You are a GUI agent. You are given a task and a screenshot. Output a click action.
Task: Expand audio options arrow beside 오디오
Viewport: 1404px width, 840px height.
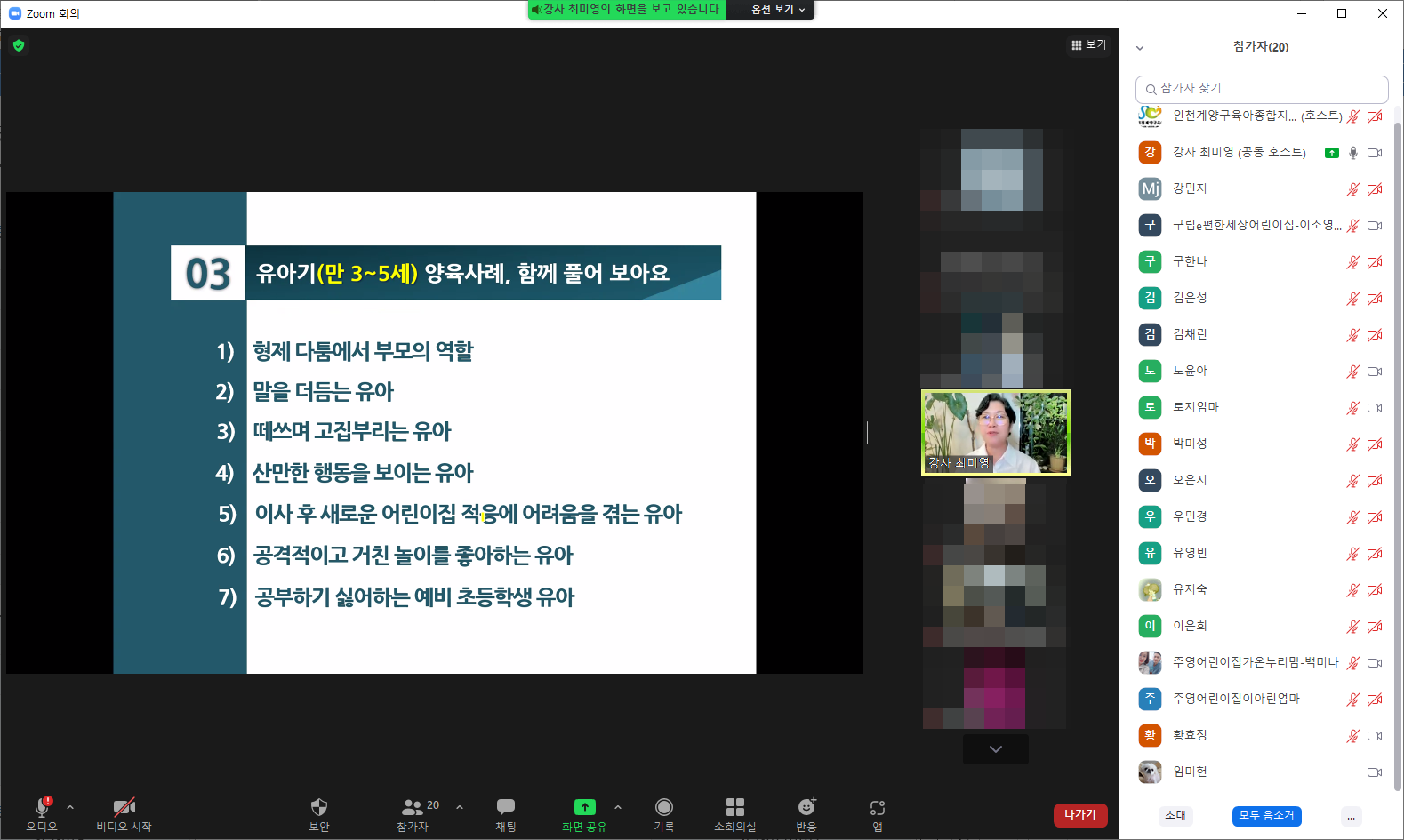[70, 807]
